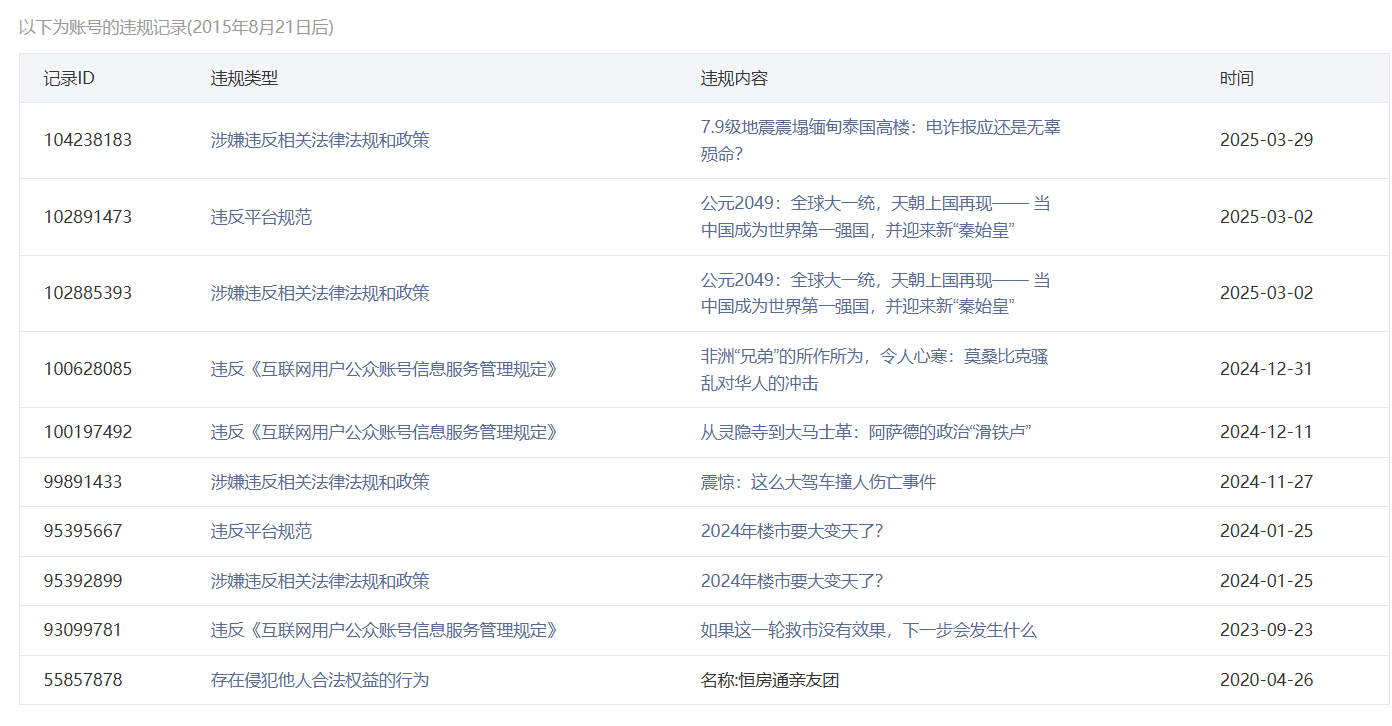This screenshot has width=1392, height=726.
Task: Select the date in row 102891473
Action: [1267, 217]
